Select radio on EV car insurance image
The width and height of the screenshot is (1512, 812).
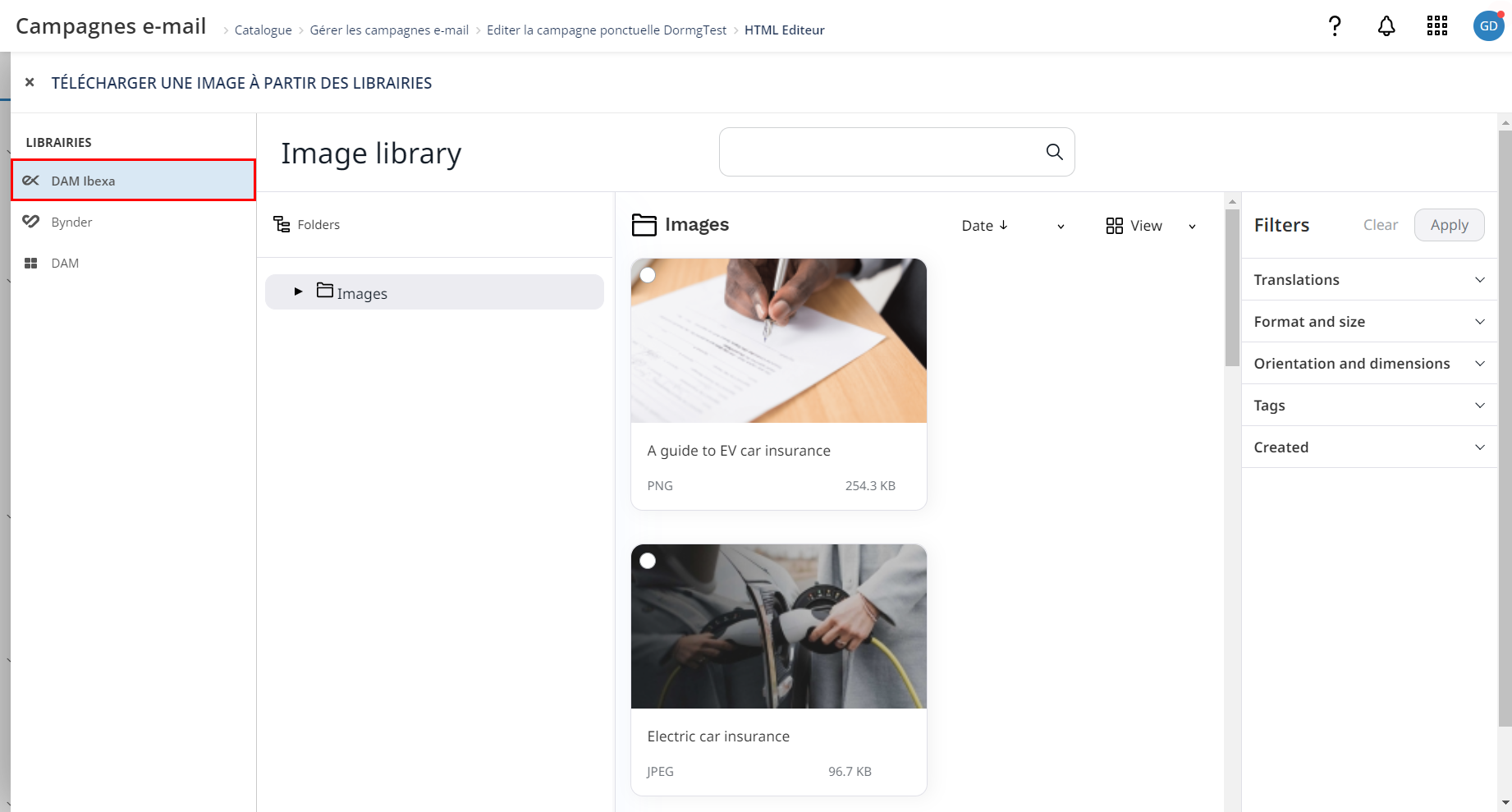pos(648,275)
